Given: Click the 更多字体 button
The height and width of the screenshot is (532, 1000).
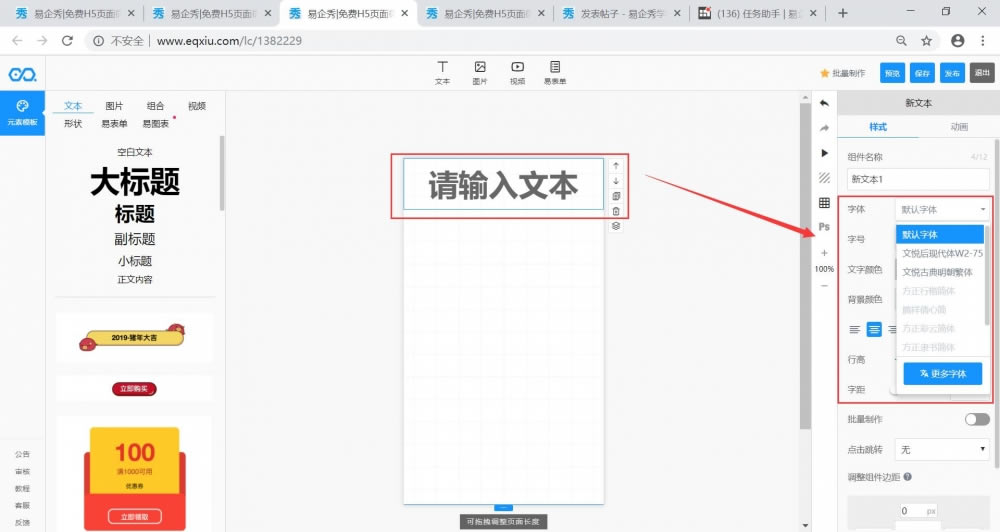Looking at the screenshot, I should [942, 373].
